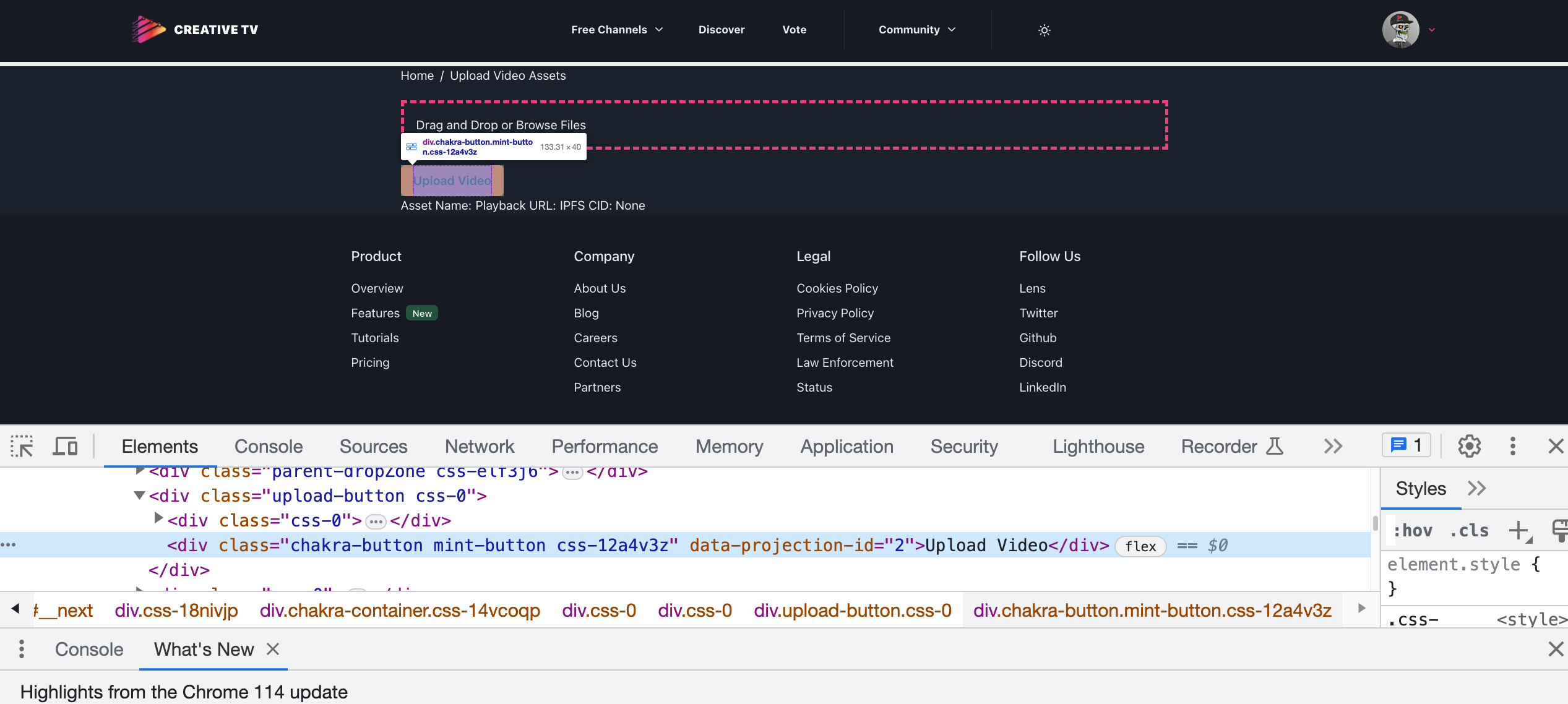Switch to the Security tab
Viewport: 1568px width, 704px height.
(964, 446)
